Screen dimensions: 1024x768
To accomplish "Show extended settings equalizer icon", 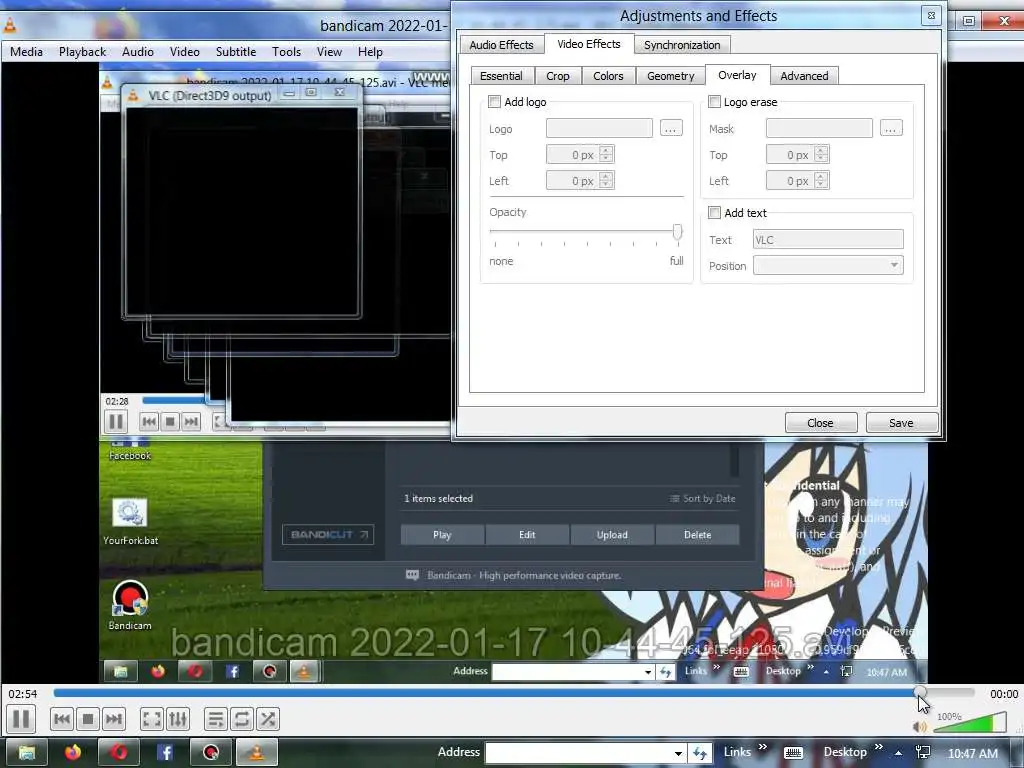I will tap(178, 720).
